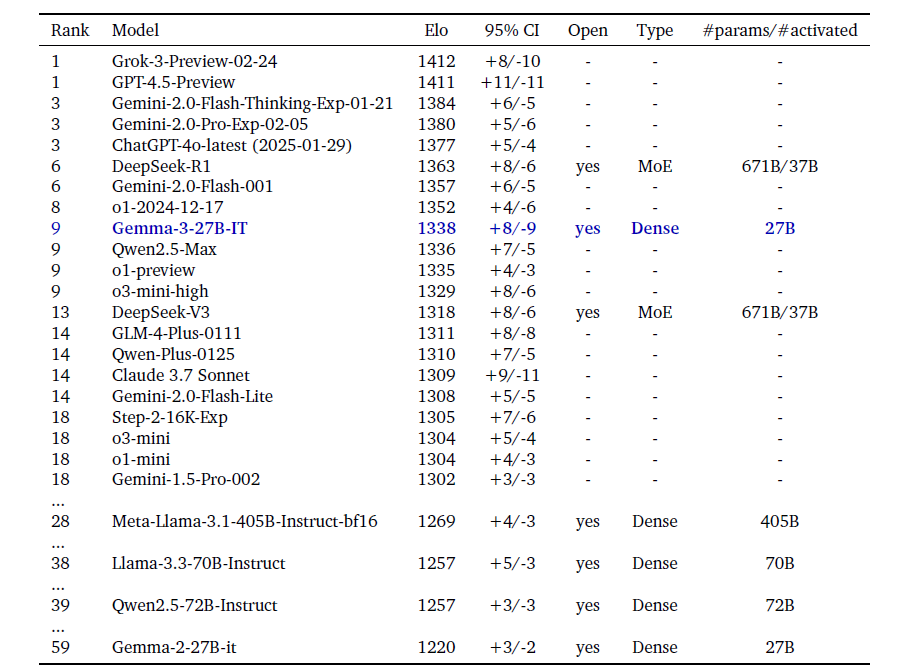The image size is (924, 671).
Task: Click confidence interval +11/-11
Action: point(512,82)
